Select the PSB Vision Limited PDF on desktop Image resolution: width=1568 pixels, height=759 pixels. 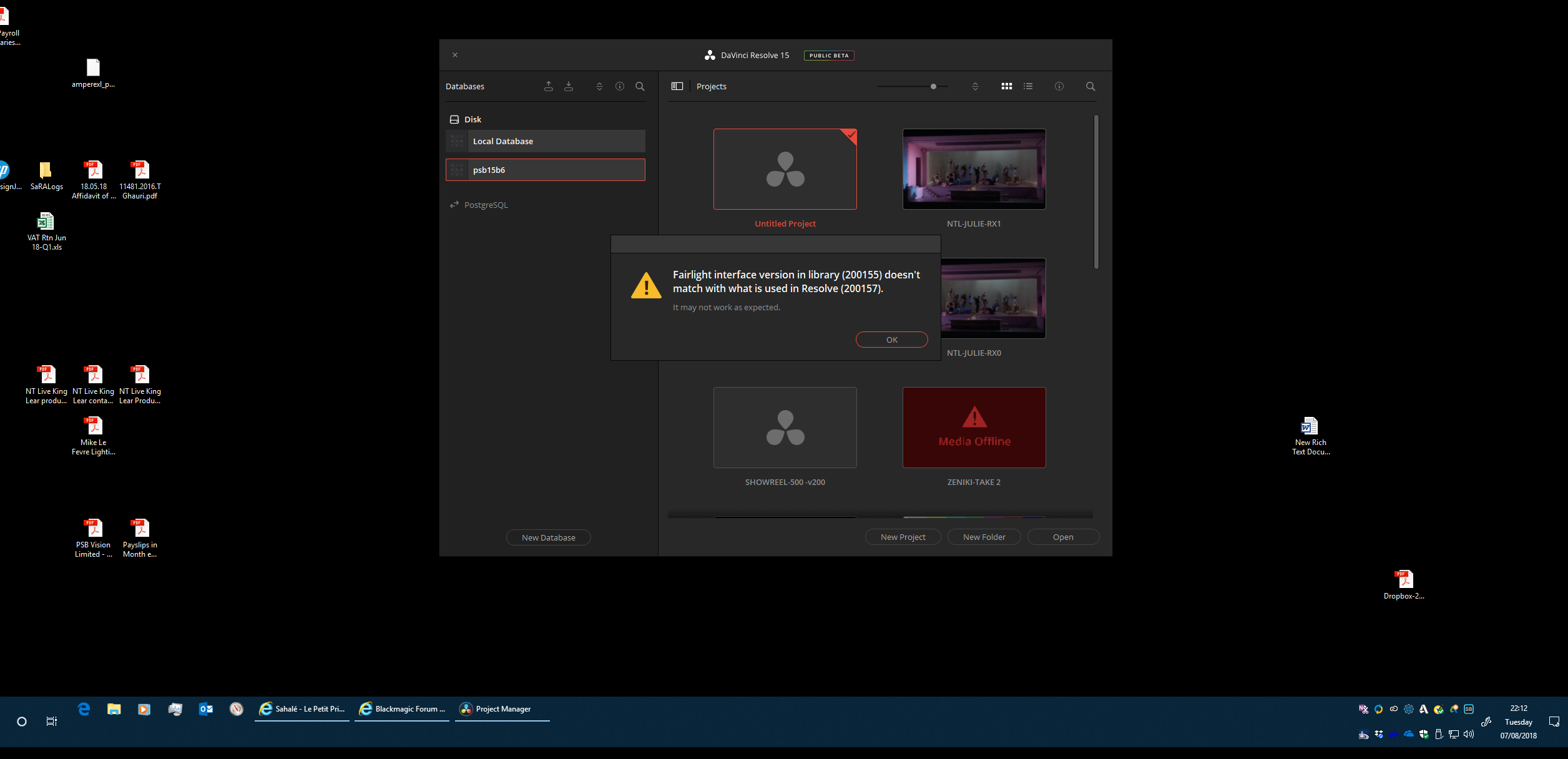click(x=93, y=539)
